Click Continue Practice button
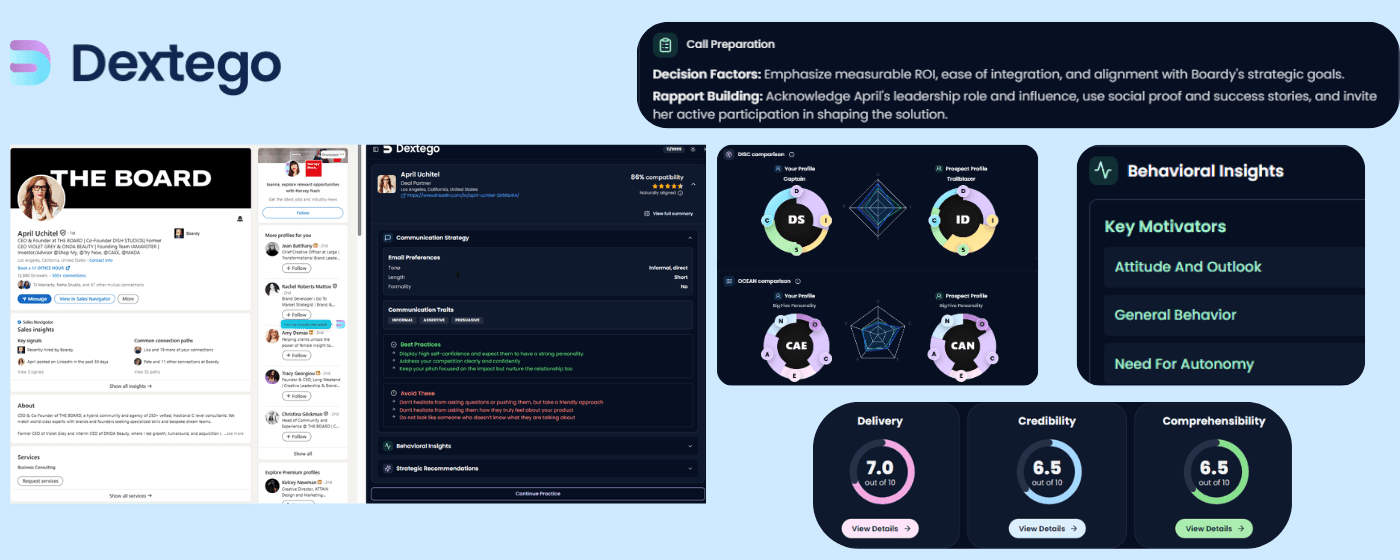Viewport: 1400px width, 560px height. click(x=538, y=493)
